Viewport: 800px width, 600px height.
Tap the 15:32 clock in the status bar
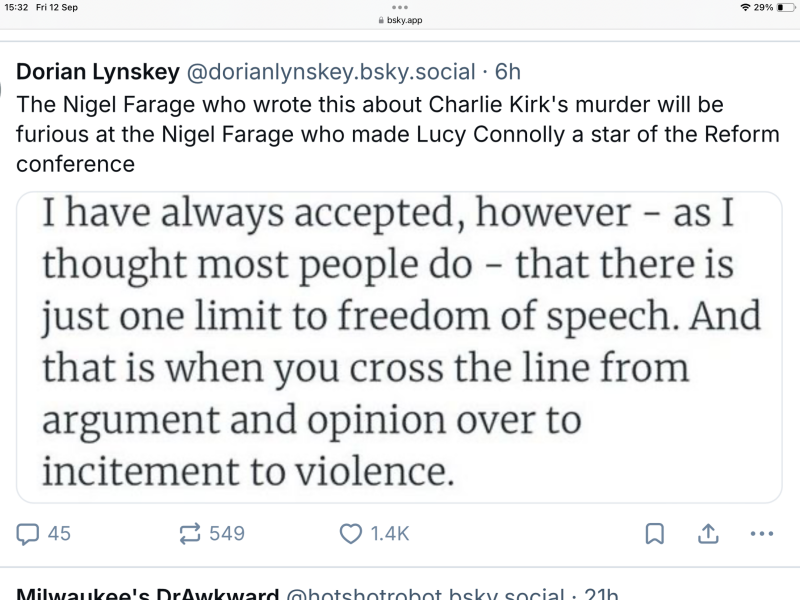[19, 8]
